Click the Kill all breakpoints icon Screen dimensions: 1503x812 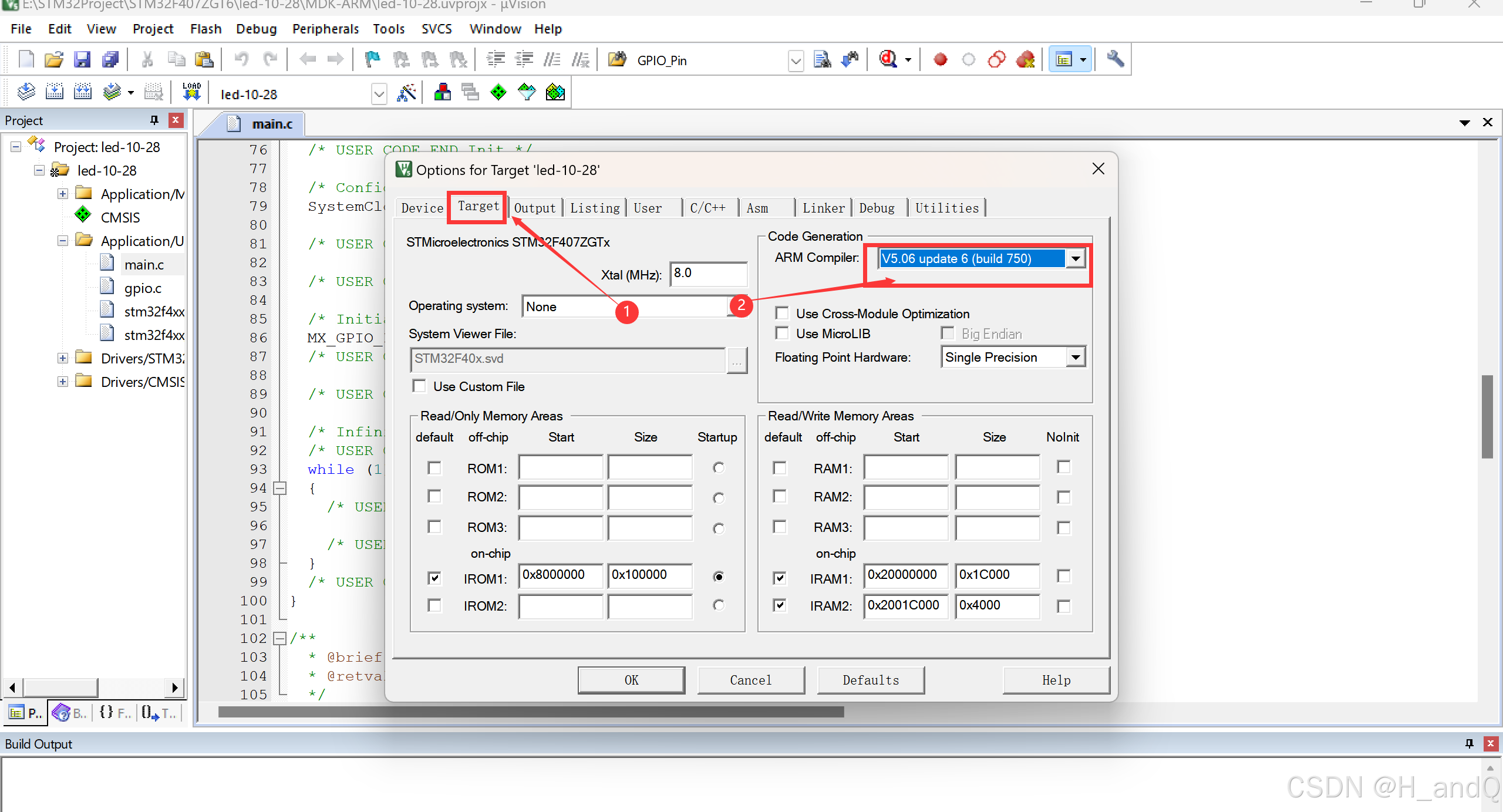point(1025,59)
